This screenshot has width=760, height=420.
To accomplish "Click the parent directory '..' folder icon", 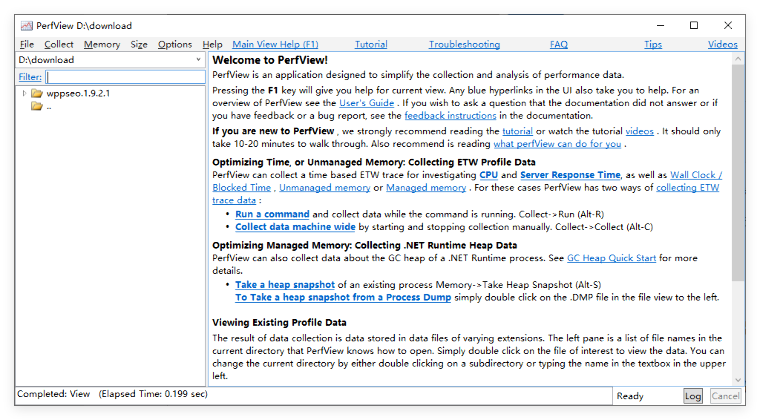I will click(37, 106).
